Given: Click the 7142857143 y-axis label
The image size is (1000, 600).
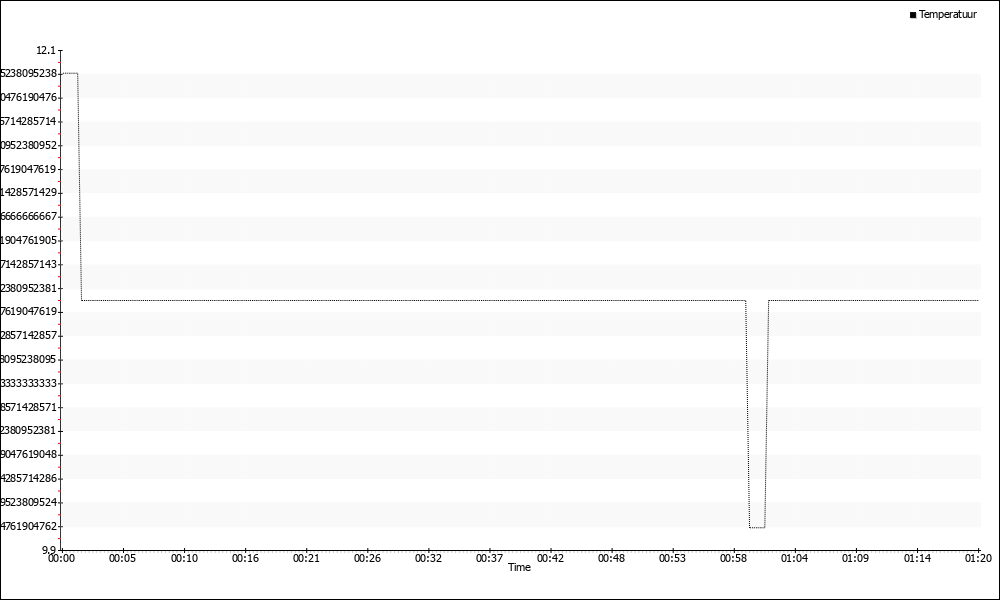Looking at the screenshot, I should (x=29, y=264).
